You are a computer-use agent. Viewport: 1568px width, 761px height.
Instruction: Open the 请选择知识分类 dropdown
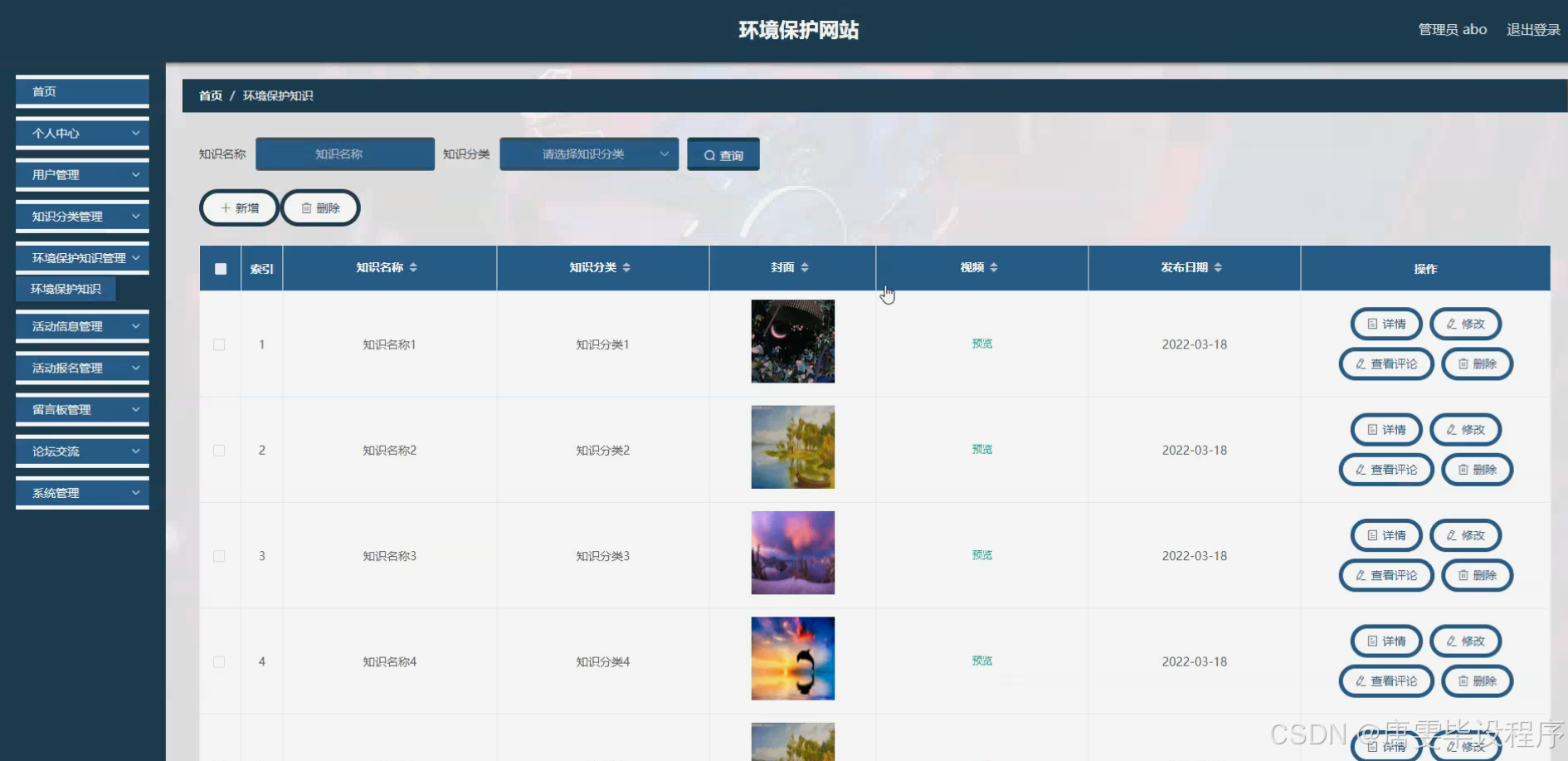coord(589,154)
